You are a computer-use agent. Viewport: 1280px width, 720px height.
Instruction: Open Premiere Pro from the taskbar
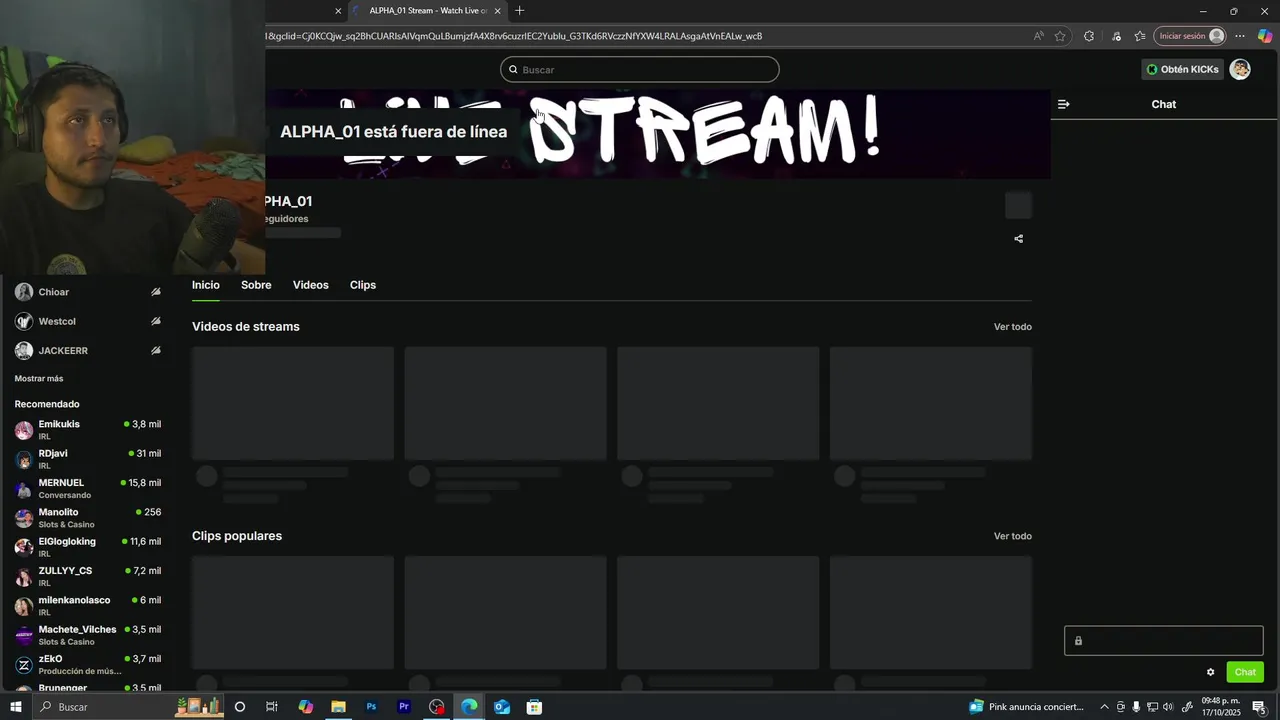(404, 707)
